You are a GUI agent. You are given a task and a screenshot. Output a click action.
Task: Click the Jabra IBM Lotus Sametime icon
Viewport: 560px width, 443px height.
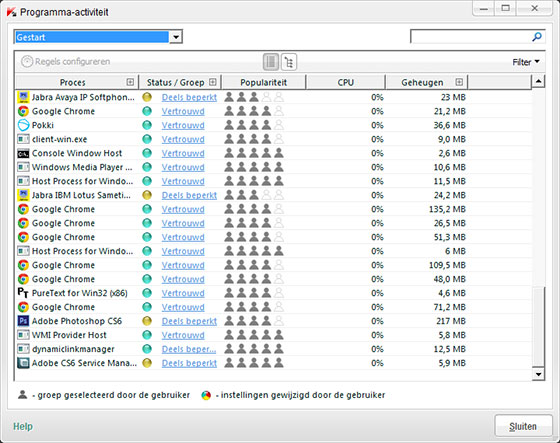(x=23, y=195)
